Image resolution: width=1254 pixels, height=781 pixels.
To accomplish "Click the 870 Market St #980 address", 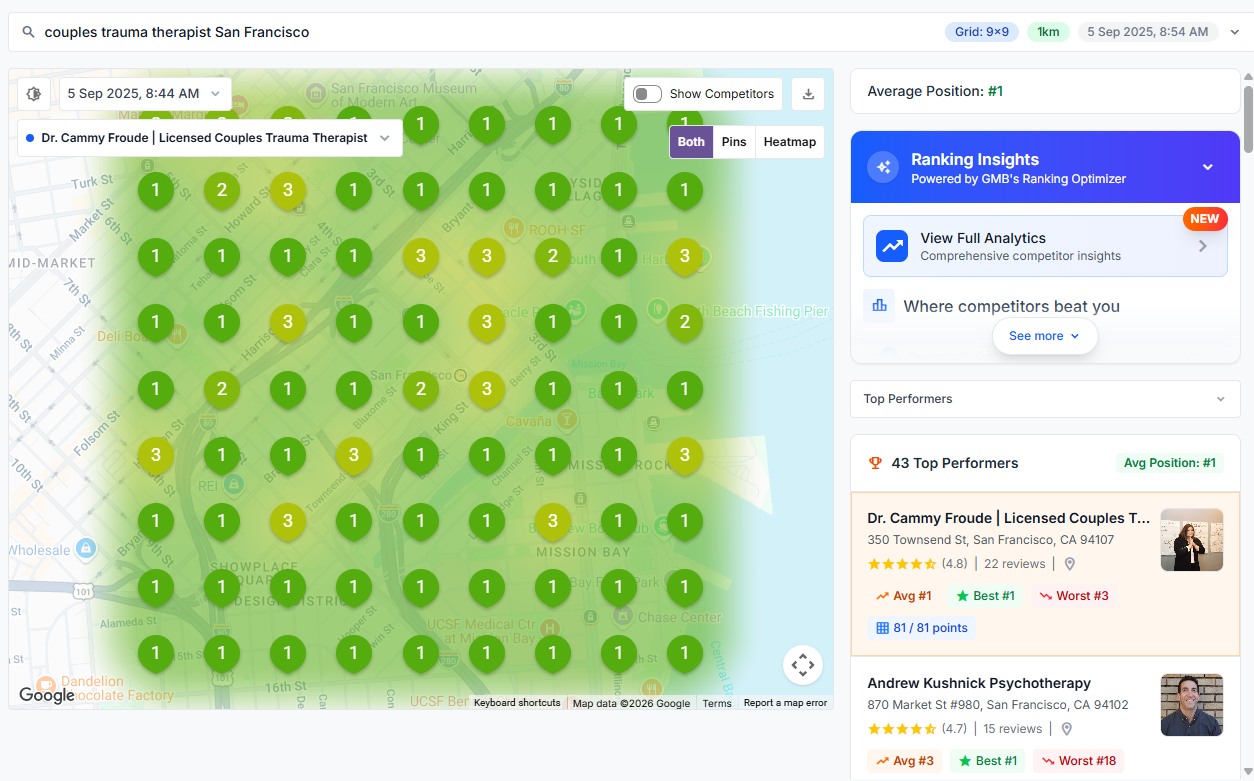I will click(998, 705).
